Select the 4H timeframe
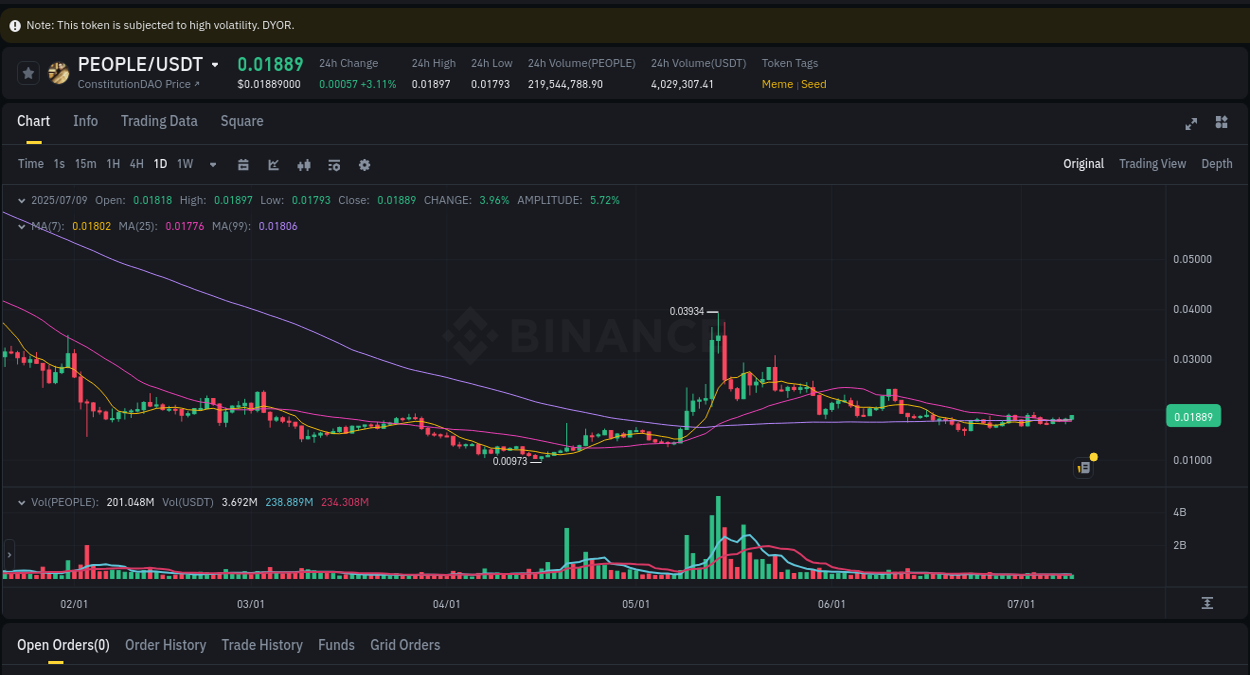 pyautogui.click(x=136, y=164)
